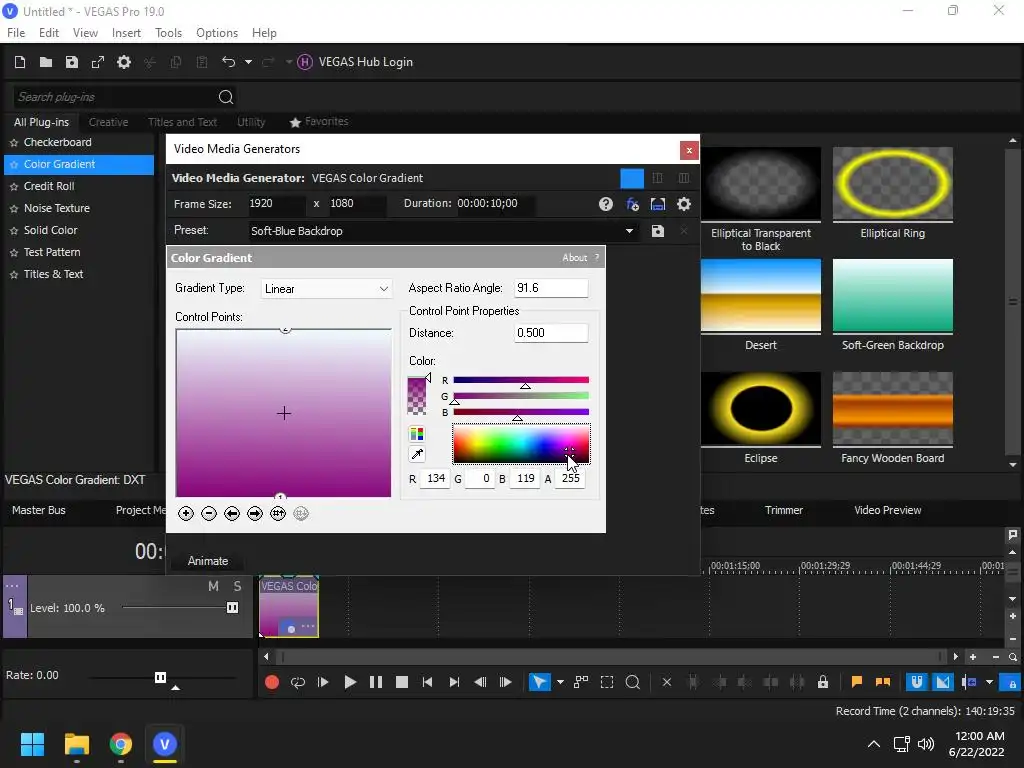Open media generator settings gear icon
Image resolution: width=1024 pixels, height=768 pixels.
[684, 204]
